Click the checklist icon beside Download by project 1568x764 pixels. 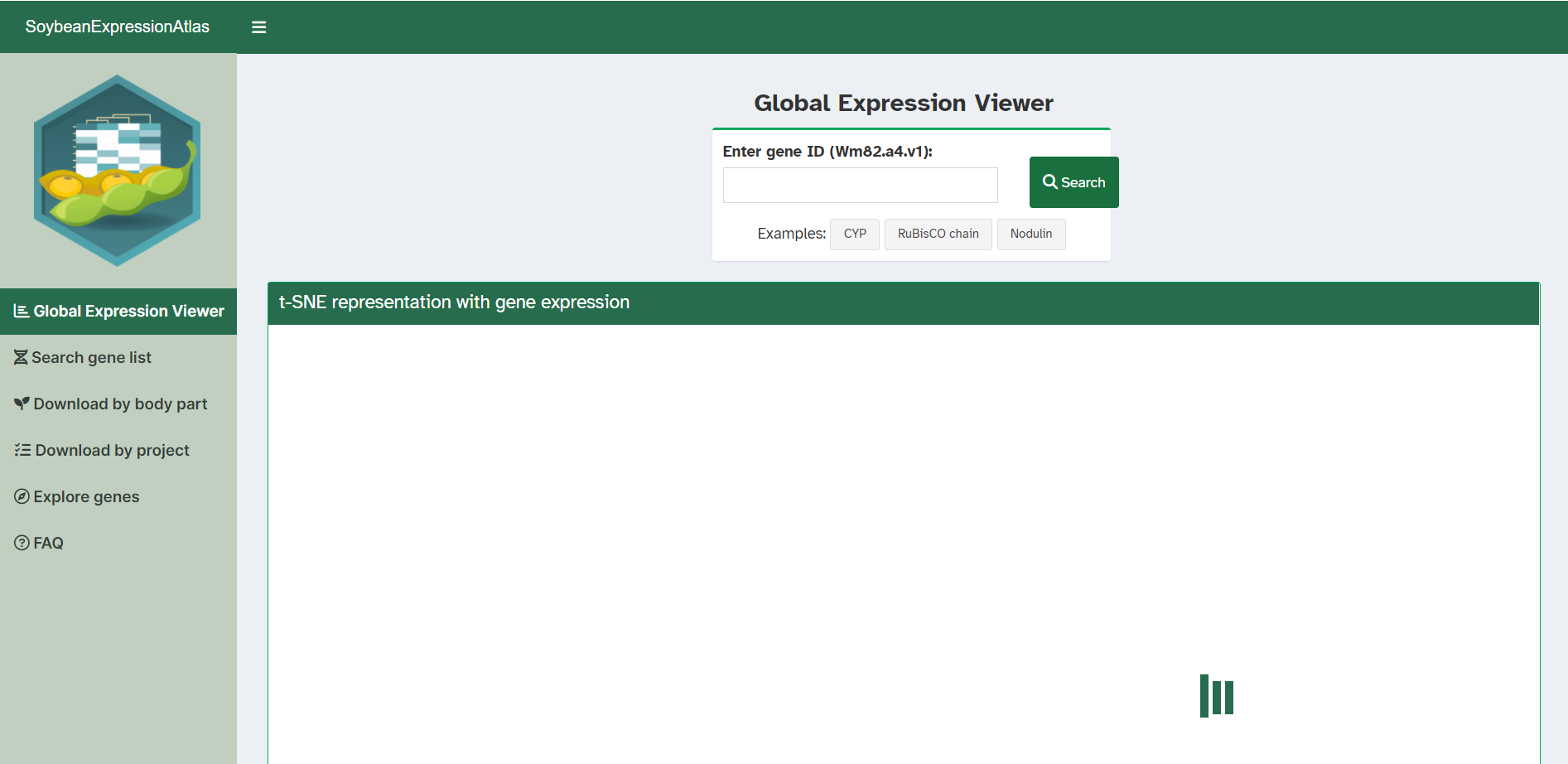point(22,450)
